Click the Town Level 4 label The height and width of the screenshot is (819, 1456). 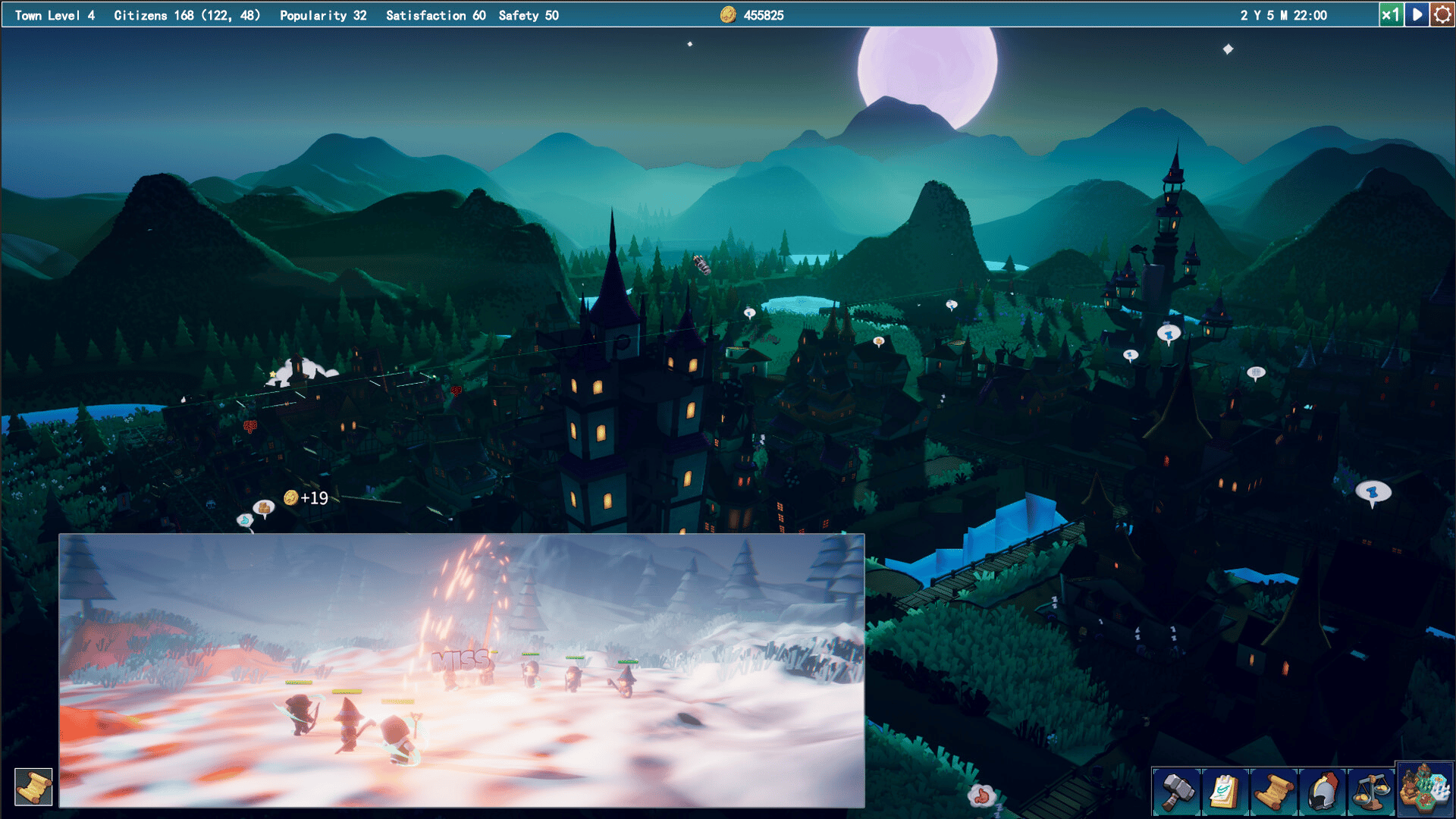click(55, 15)
